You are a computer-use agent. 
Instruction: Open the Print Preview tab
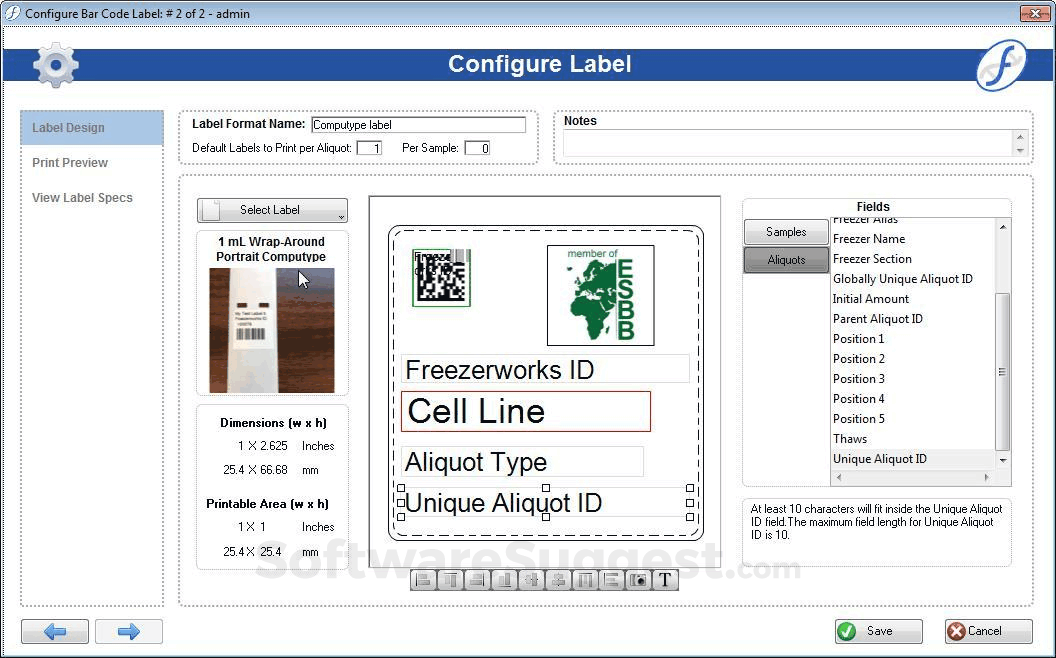pyautogui.click(x=70, y=163)
